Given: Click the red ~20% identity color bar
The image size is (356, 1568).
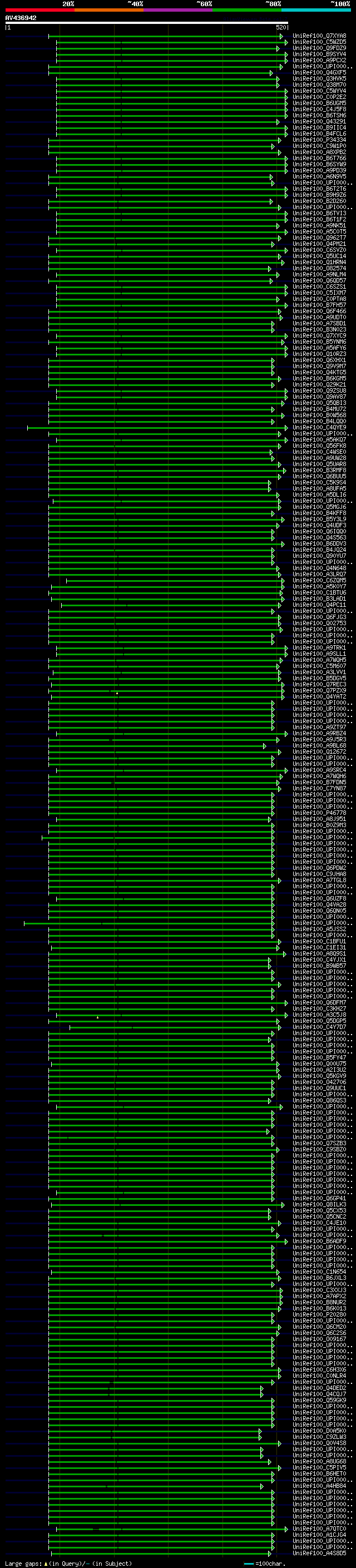Looking at the screenshot, I should click(x=40, y=10).
